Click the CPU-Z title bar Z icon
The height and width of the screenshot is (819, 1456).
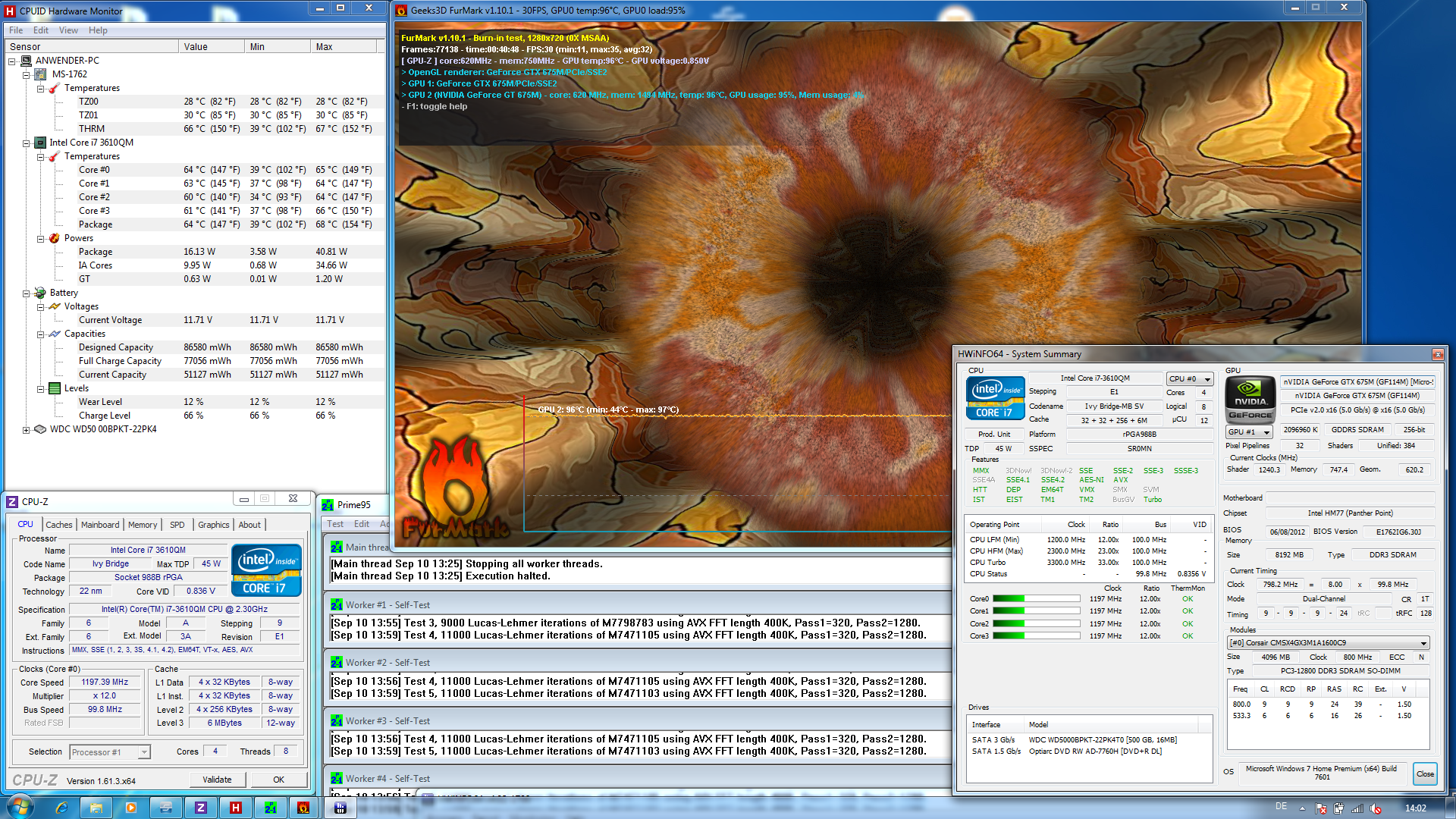pos(12,502)
